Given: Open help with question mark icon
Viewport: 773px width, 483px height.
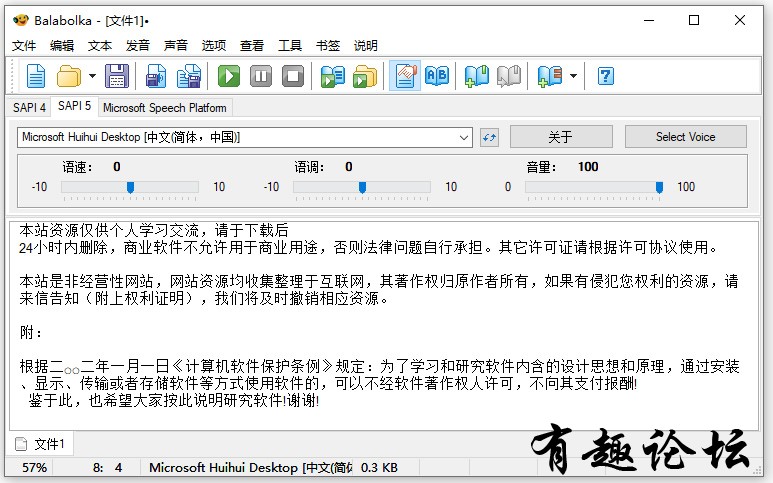Looking at the screenshot, I should point(605,76).
